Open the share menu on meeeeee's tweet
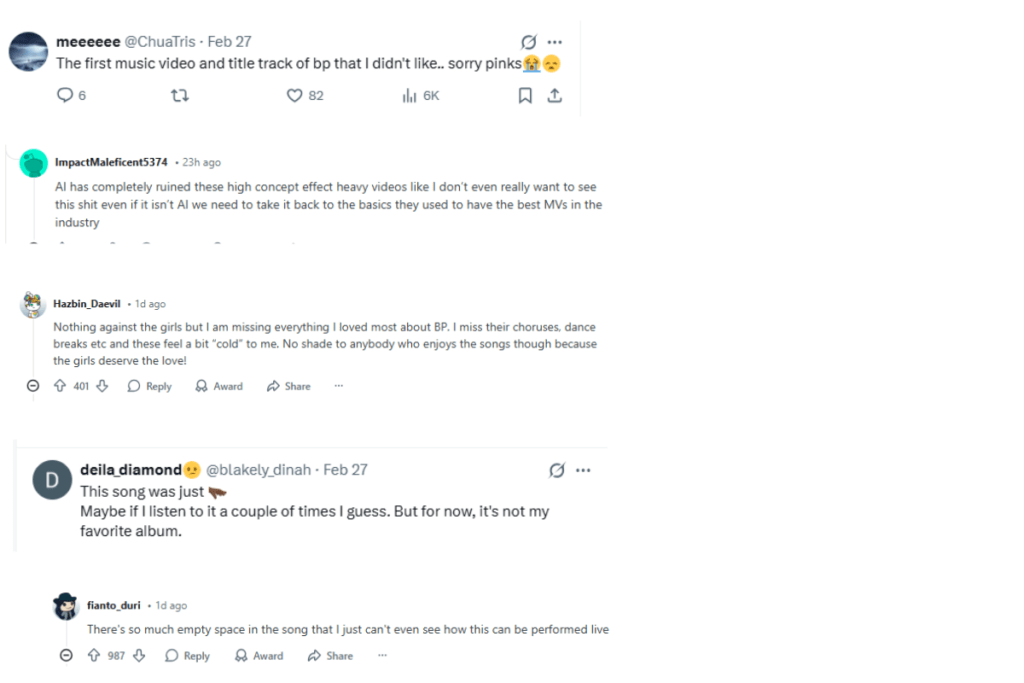Viewport: 1024px width, 683px height. [554, 96]
